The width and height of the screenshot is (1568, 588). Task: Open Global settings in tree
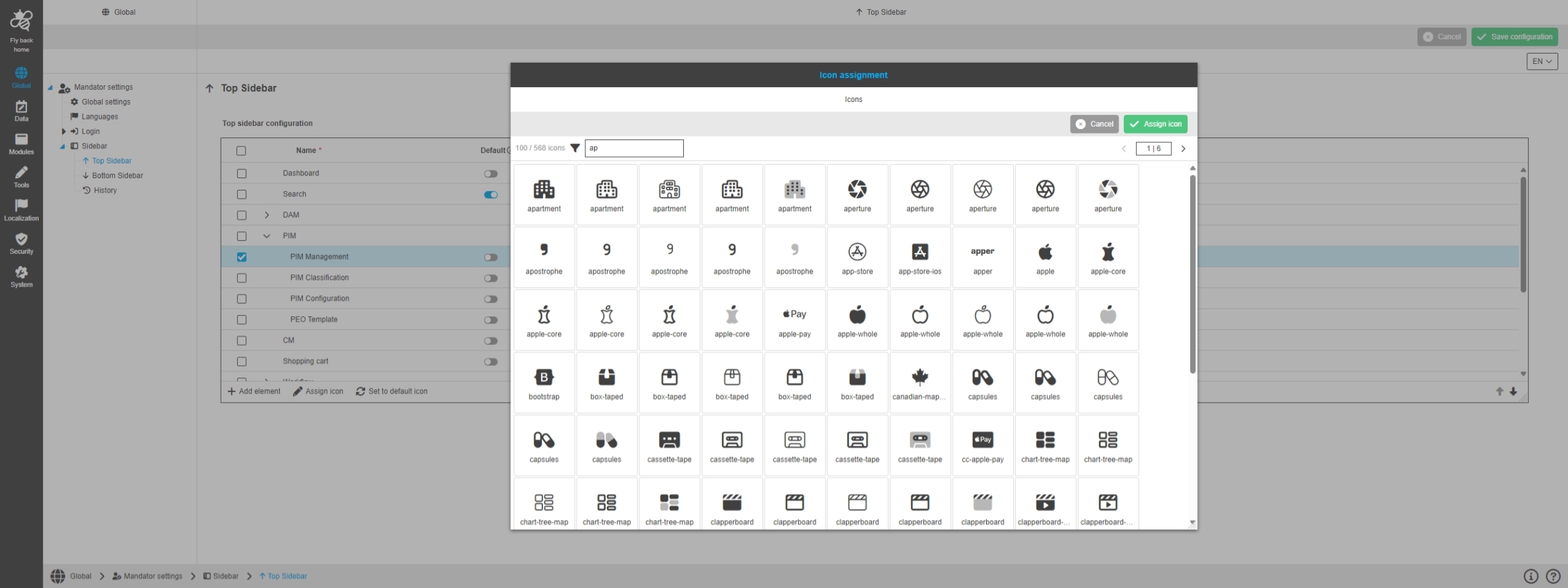(106, 102)
